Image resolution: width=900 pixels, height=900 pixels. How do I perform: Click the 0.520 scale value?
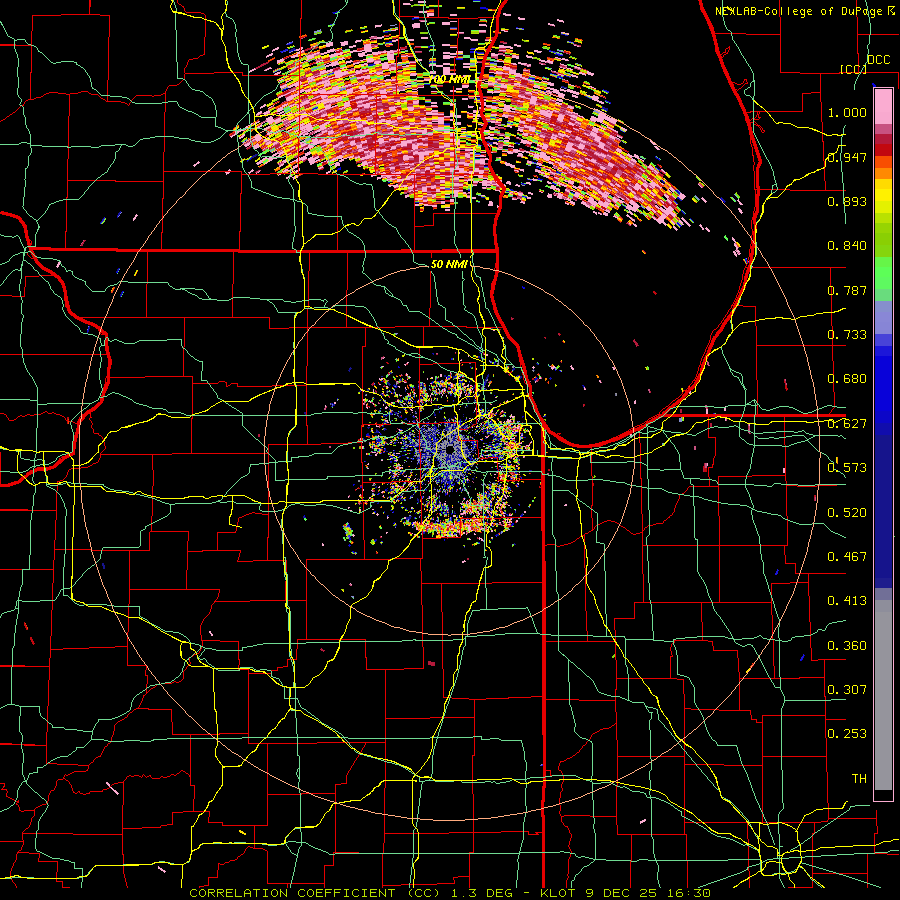coord(847,513)
